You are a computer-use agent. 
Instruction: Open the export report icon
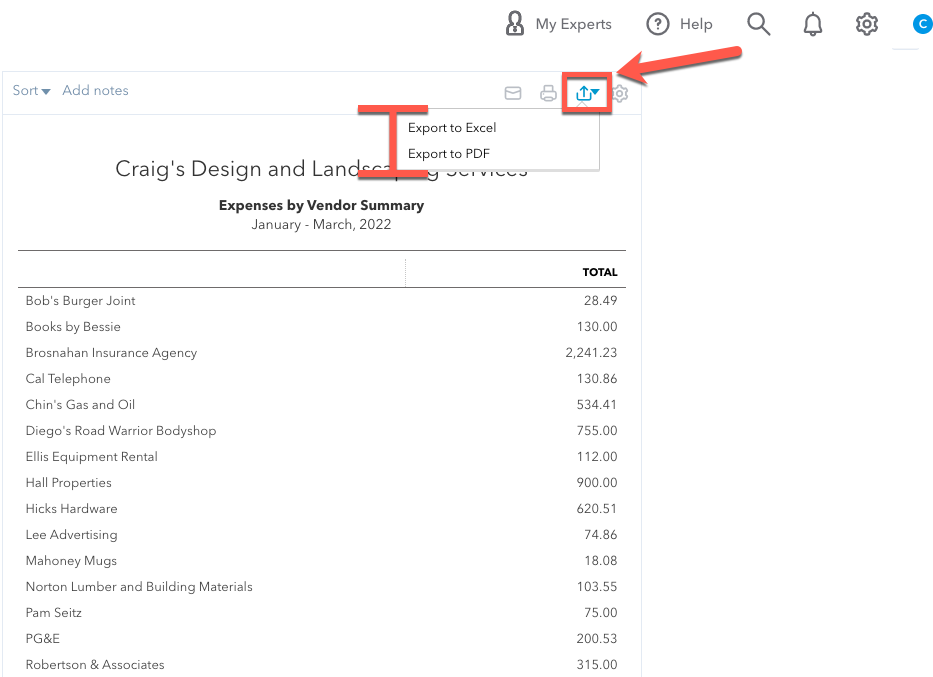click(x=587, y=93)
